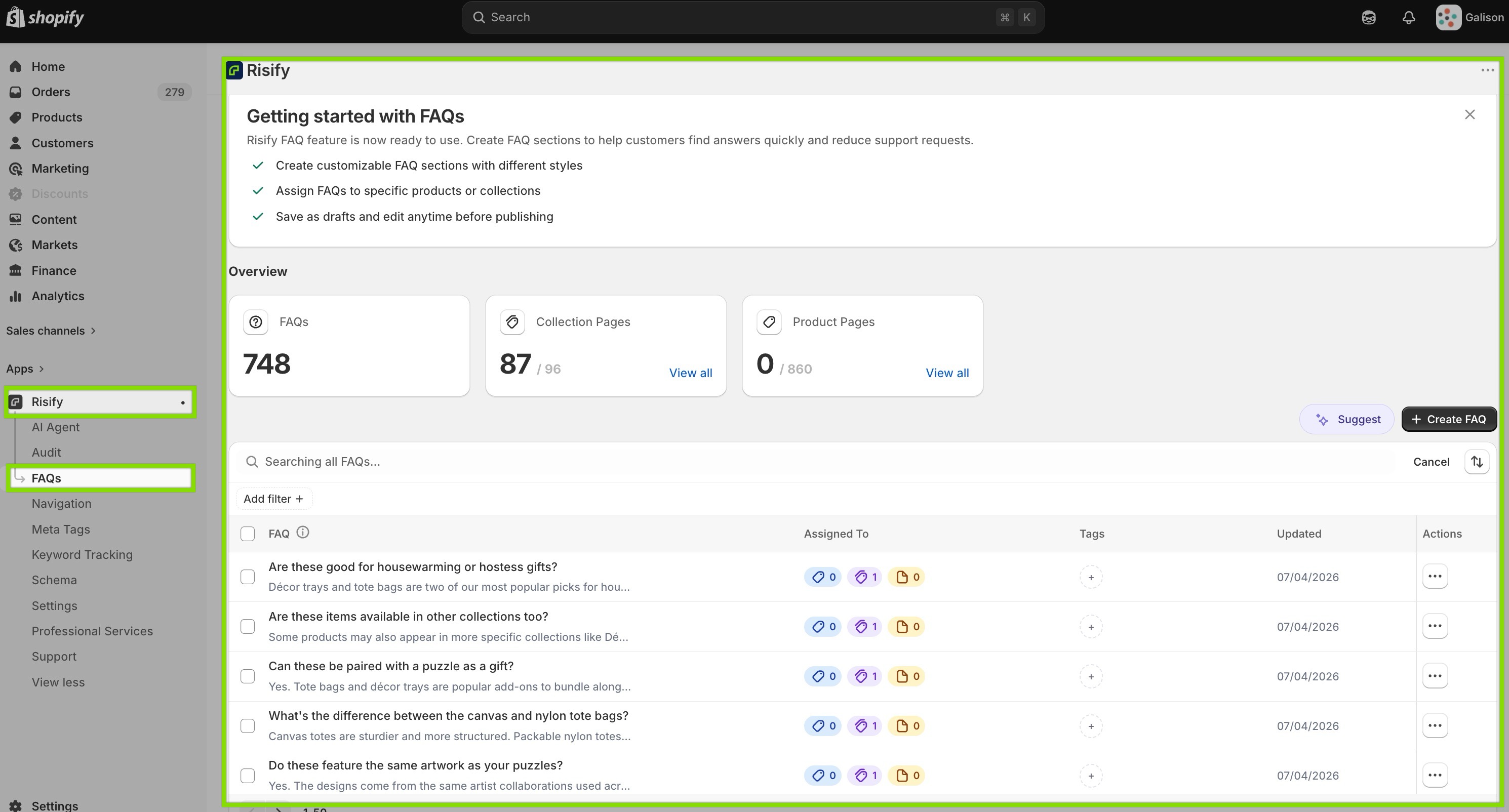Add tag to puzzle gift pairing FAQ

point(1091,677)
